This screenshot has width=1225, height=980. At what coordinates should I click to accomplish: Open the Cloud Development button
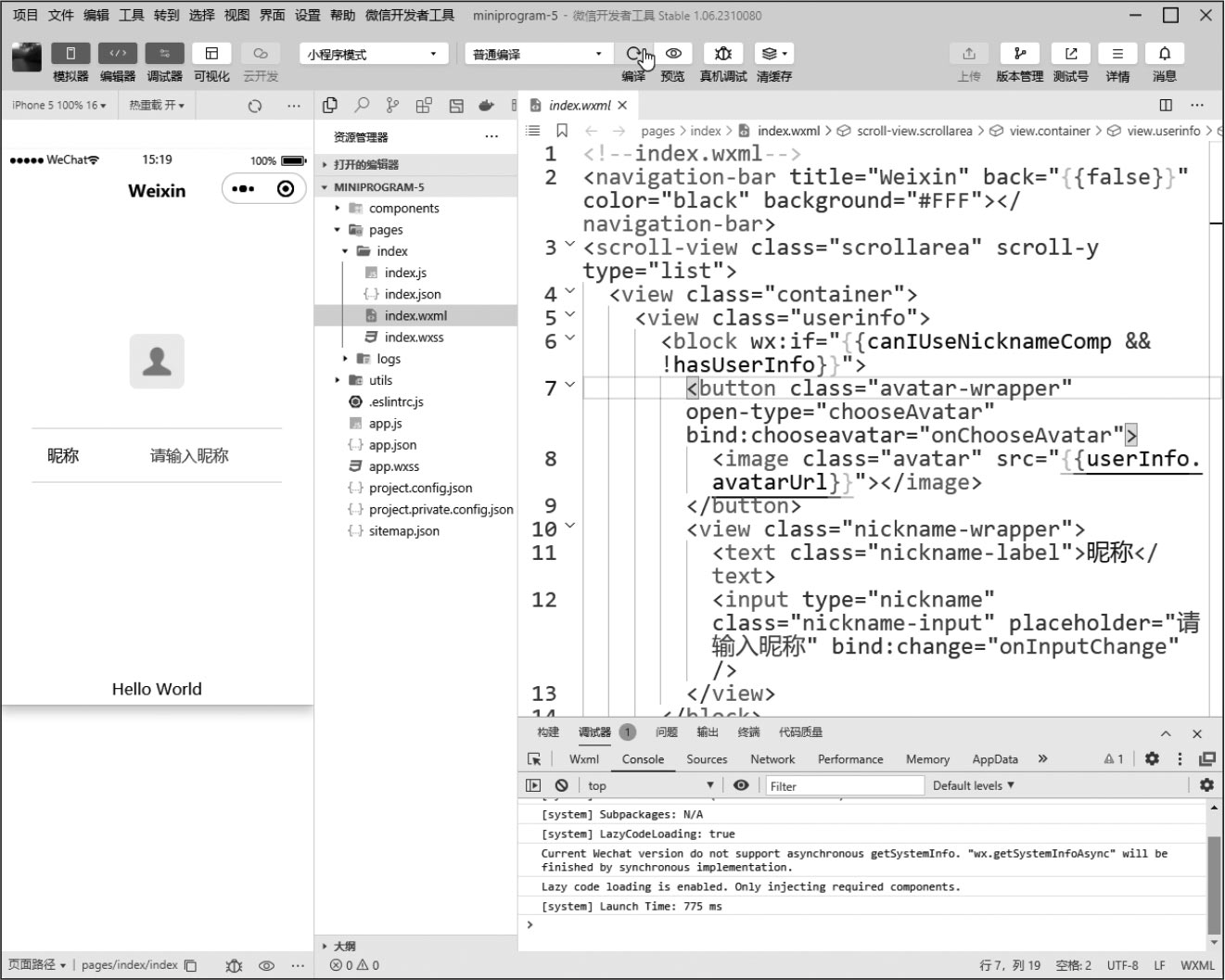(x=261, y=54)
